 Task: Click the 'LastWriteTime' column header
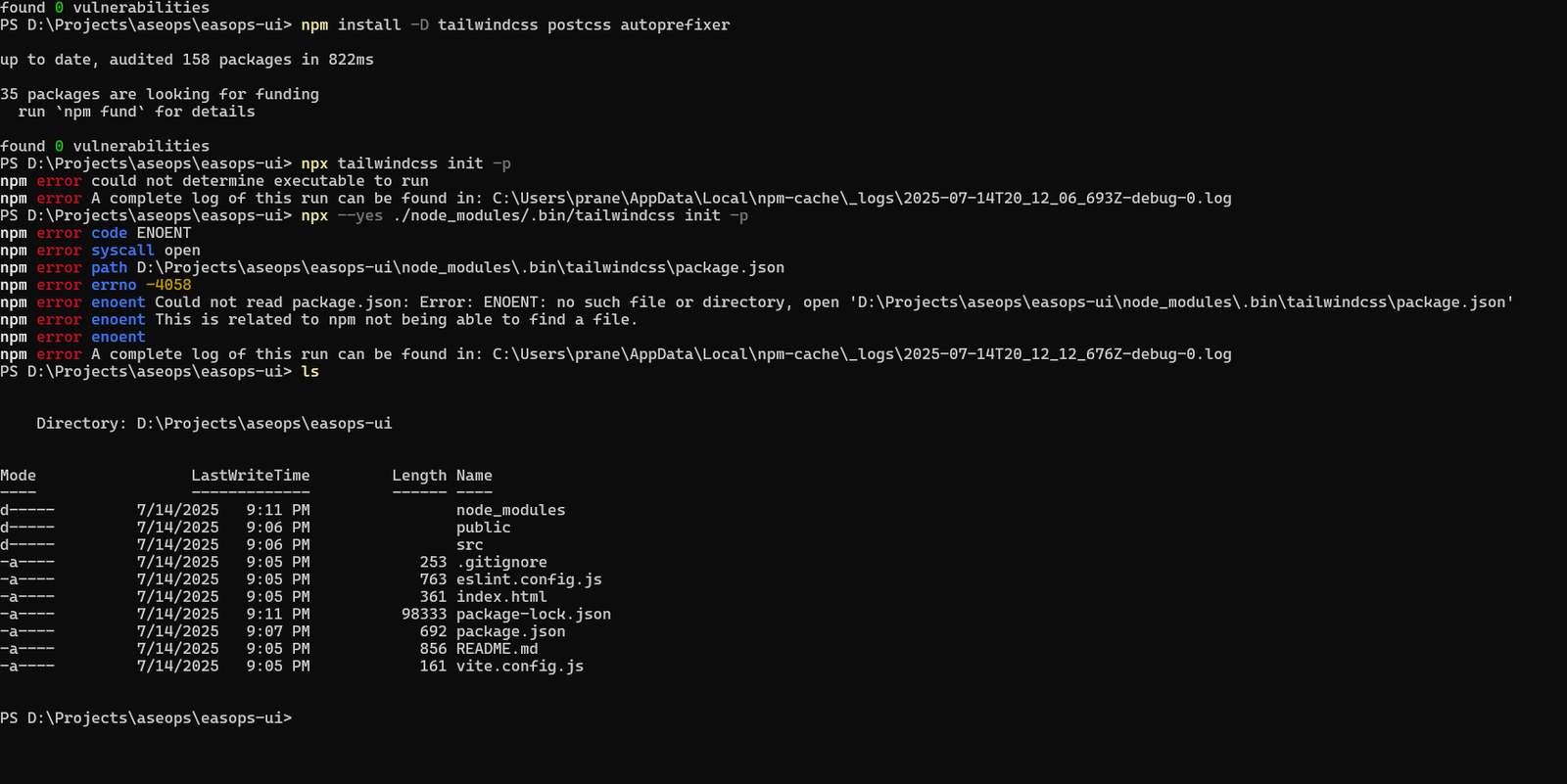point(251,476)
